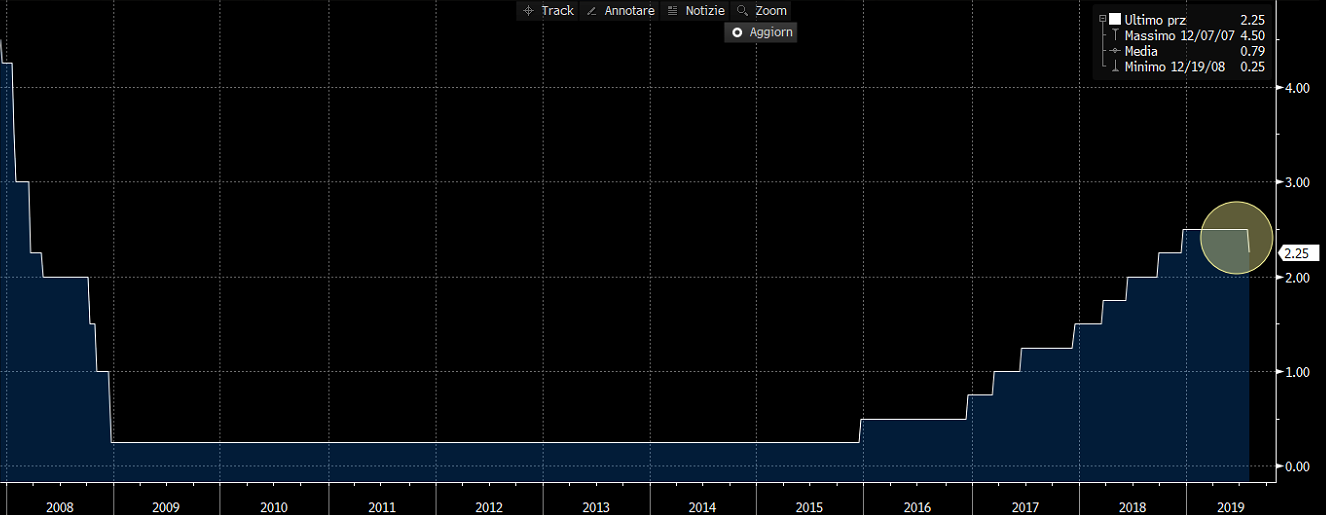Click the white series color swatch in legend
Image resolution: width=1326 pixels, height=515 pixels.
1115,20
